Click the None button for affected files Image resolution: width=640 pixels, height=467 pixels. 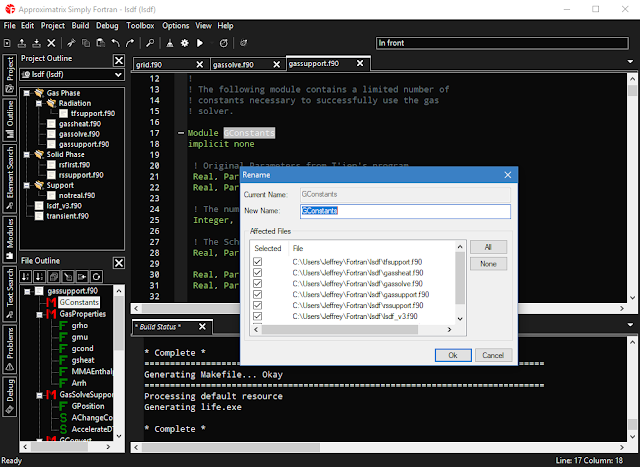[488, 264]
